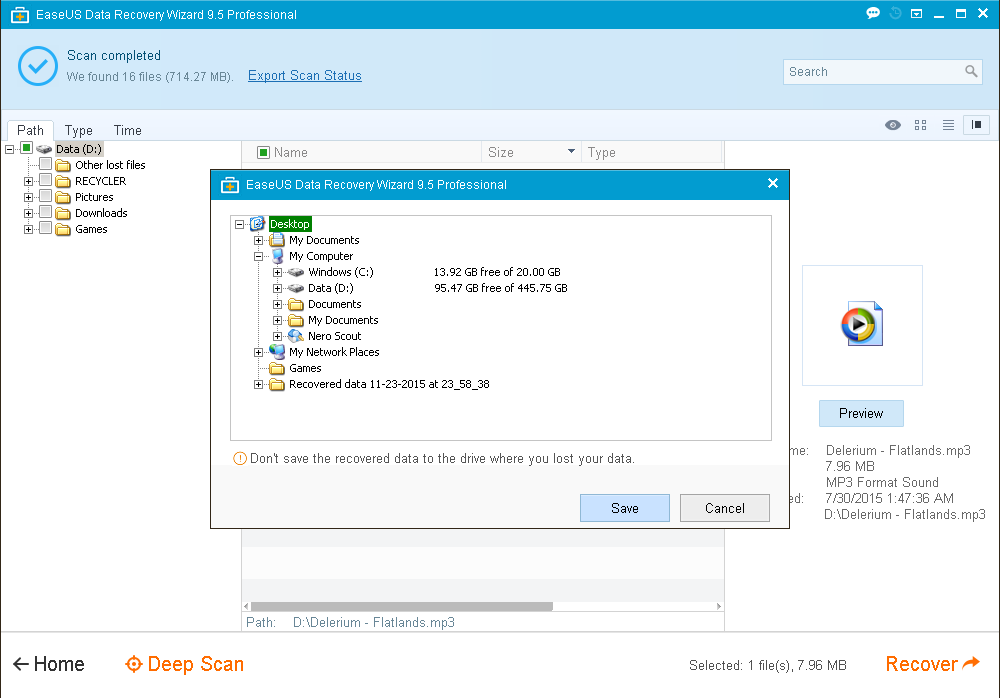
Task: Go back Home
Action: 48,664
